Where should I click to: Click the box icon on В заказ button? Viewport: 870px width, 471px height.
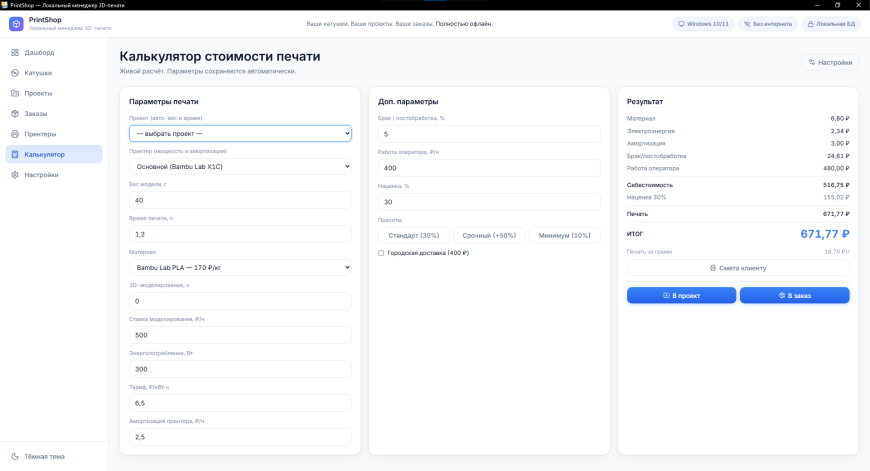click(782, 296)
